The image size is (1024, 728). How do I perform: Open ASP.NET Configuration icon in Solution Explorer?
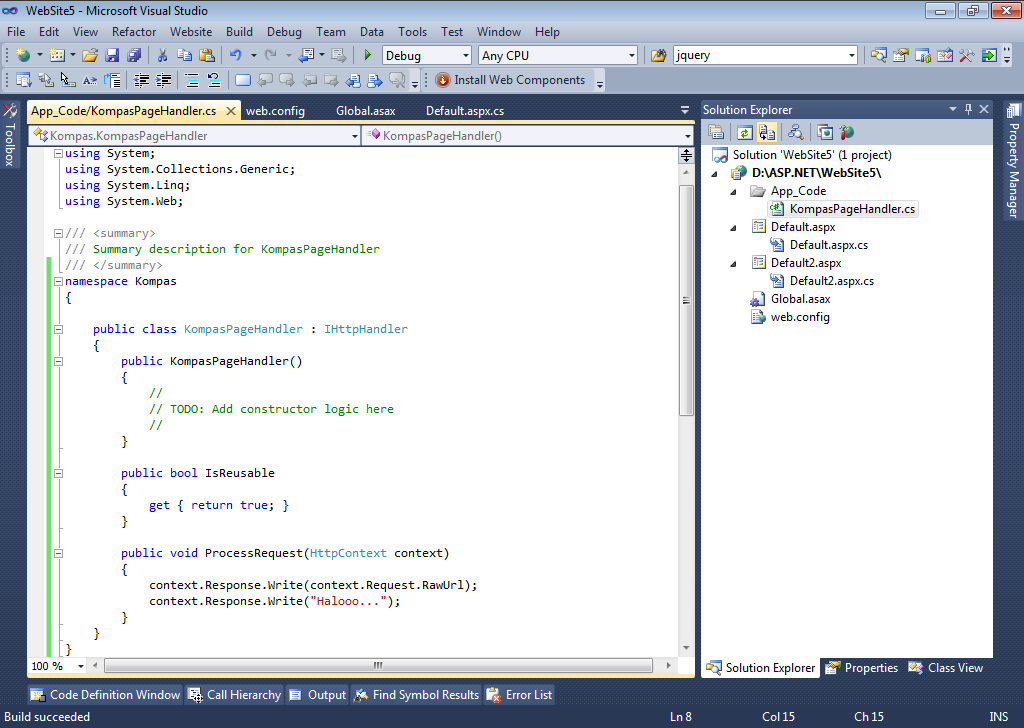(847, 133)
